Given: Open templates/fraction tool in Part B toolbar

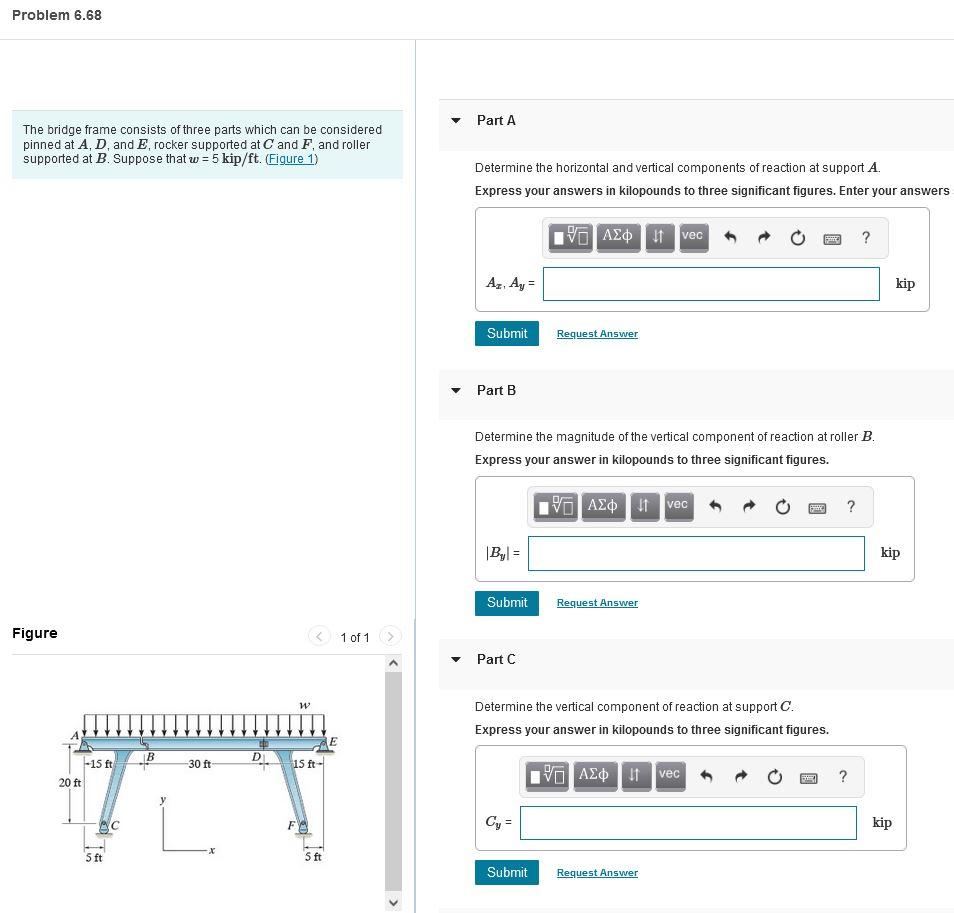Looking at the screenshot, I should (555, 506).
